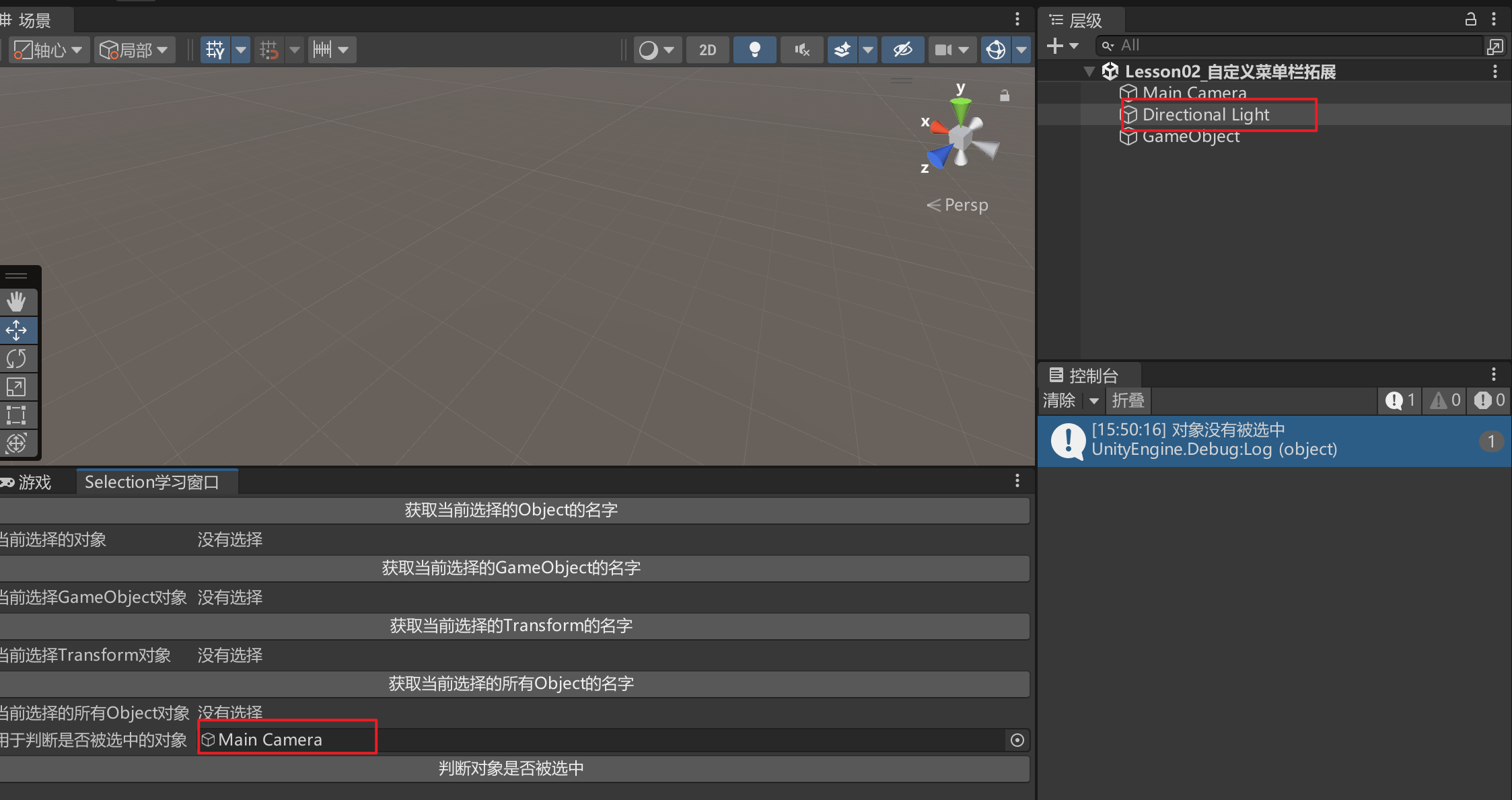Switch to the 控制台 console tab

point(1091,375)
